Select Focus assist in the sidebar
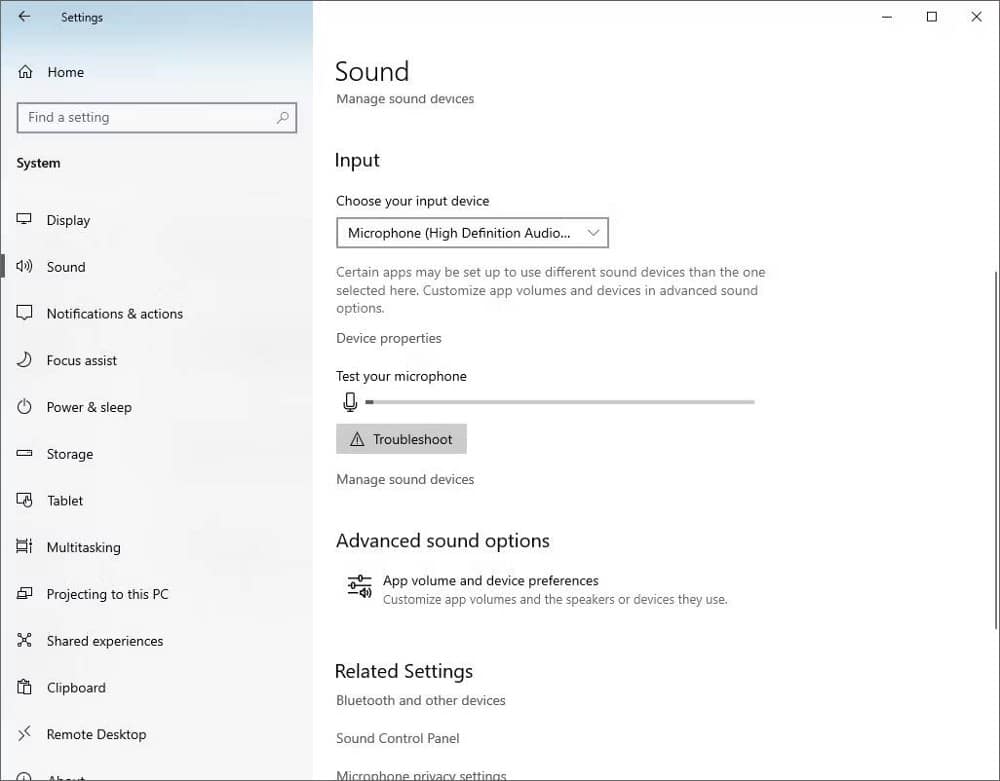The height and width of the screenshot is (781, 1000). pos(82,360)
